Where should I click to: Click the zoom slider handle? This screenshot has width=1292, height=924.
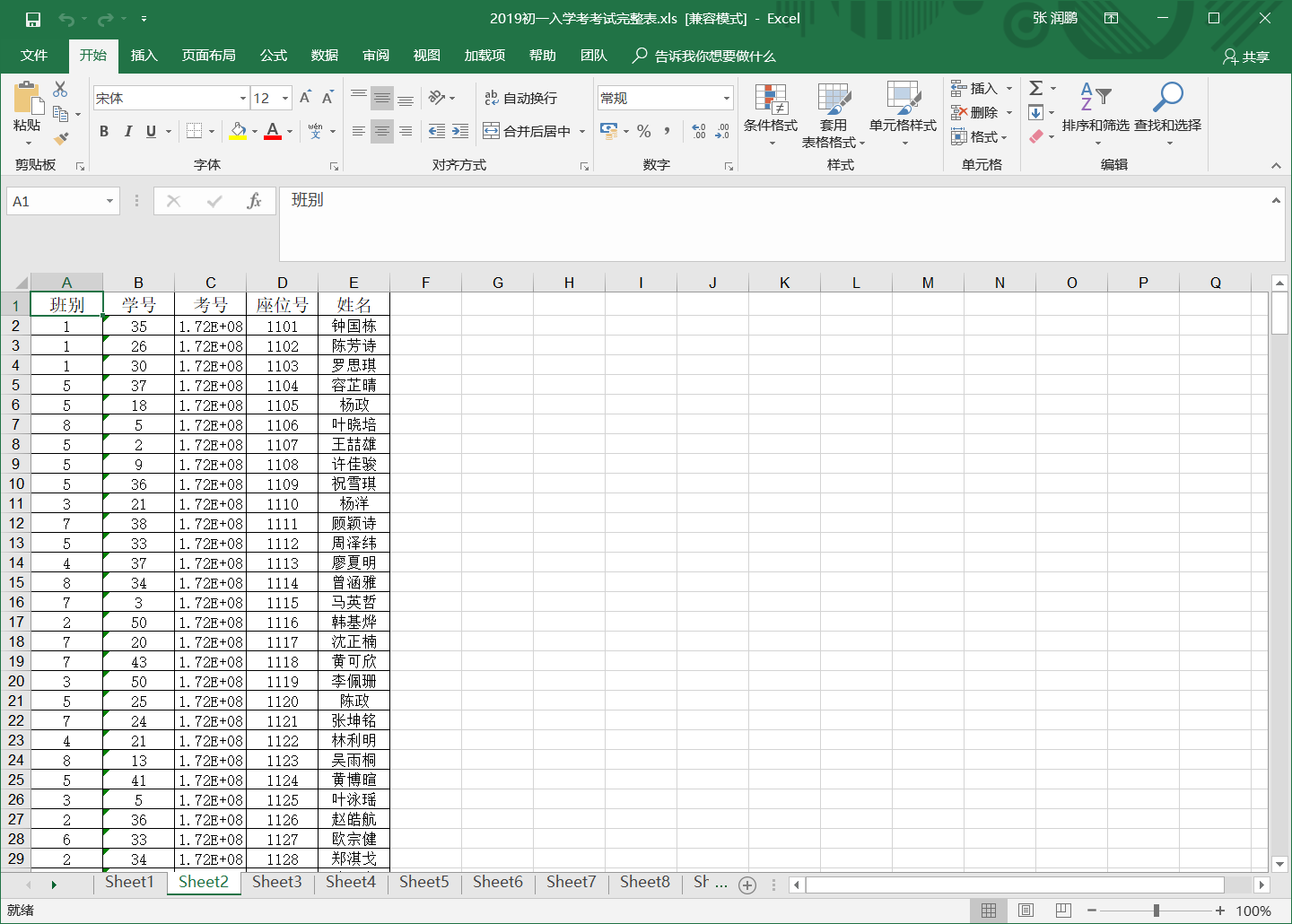pos(1157,911)
